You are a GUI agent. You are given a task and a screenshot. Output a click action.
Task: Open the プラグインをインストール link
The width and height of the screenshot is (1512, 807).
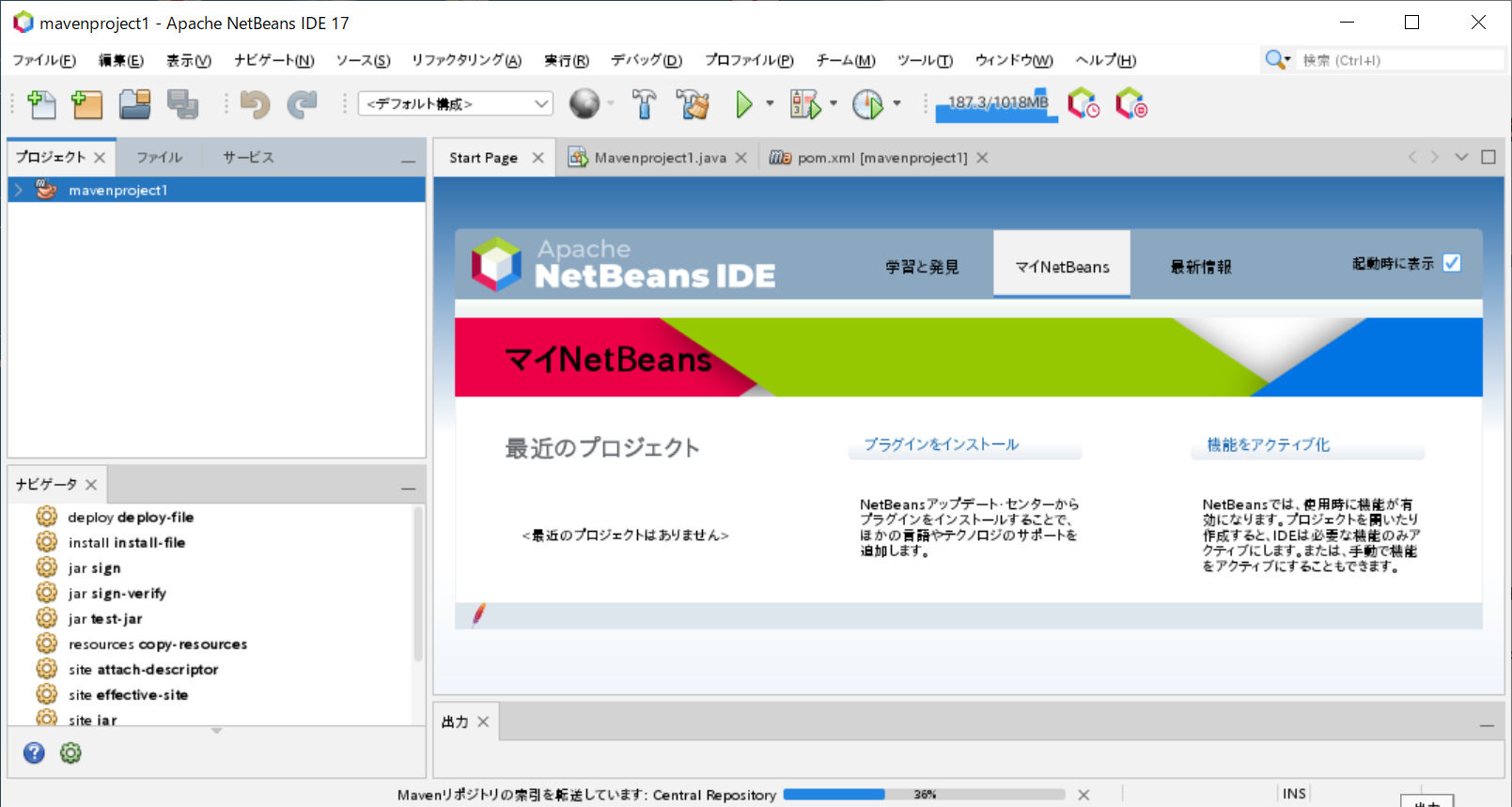[x=942, y=444]
